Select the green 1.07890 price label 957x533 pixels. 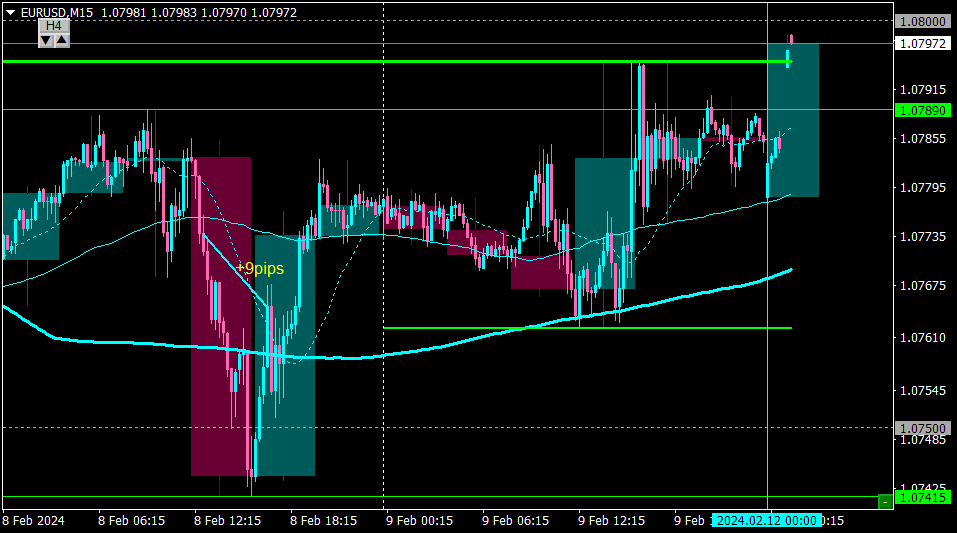click(923, 111)
